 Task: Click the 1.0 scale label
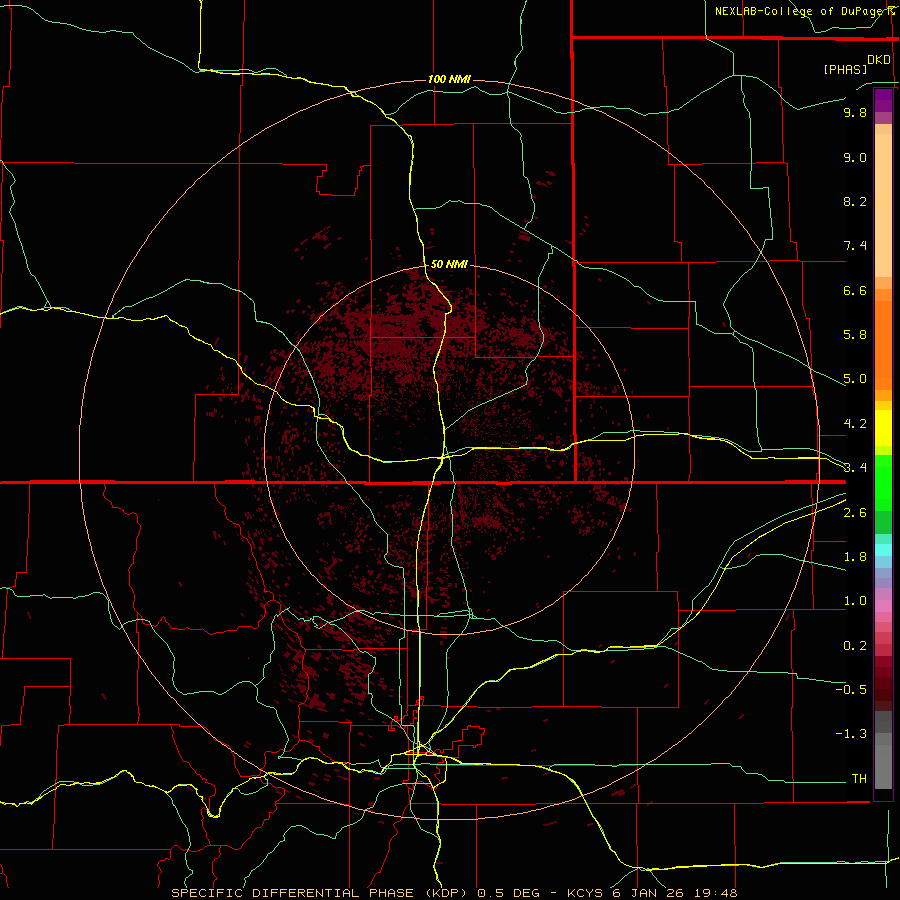coord(855,600)
